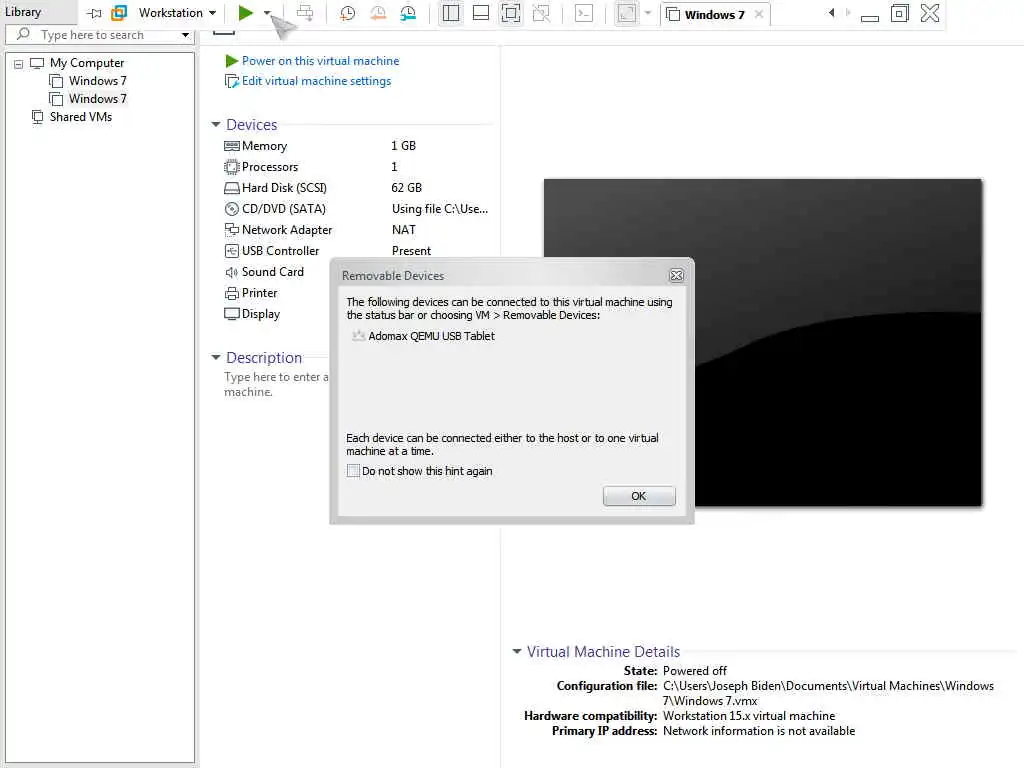The height and width of the screenshot is (768, 1024).
Task: Select Adomax QEMU USB Tablet in dialog
Action: [431, 336]
